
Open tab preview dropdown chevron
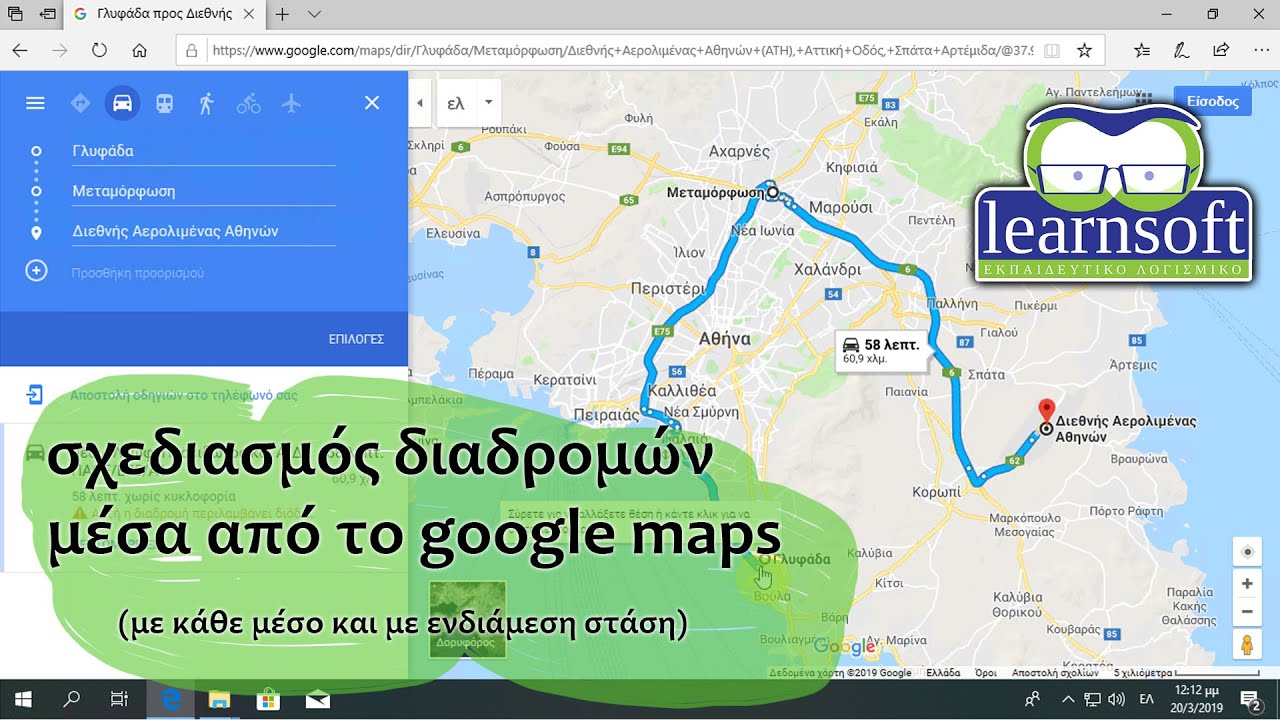point(314,14)
